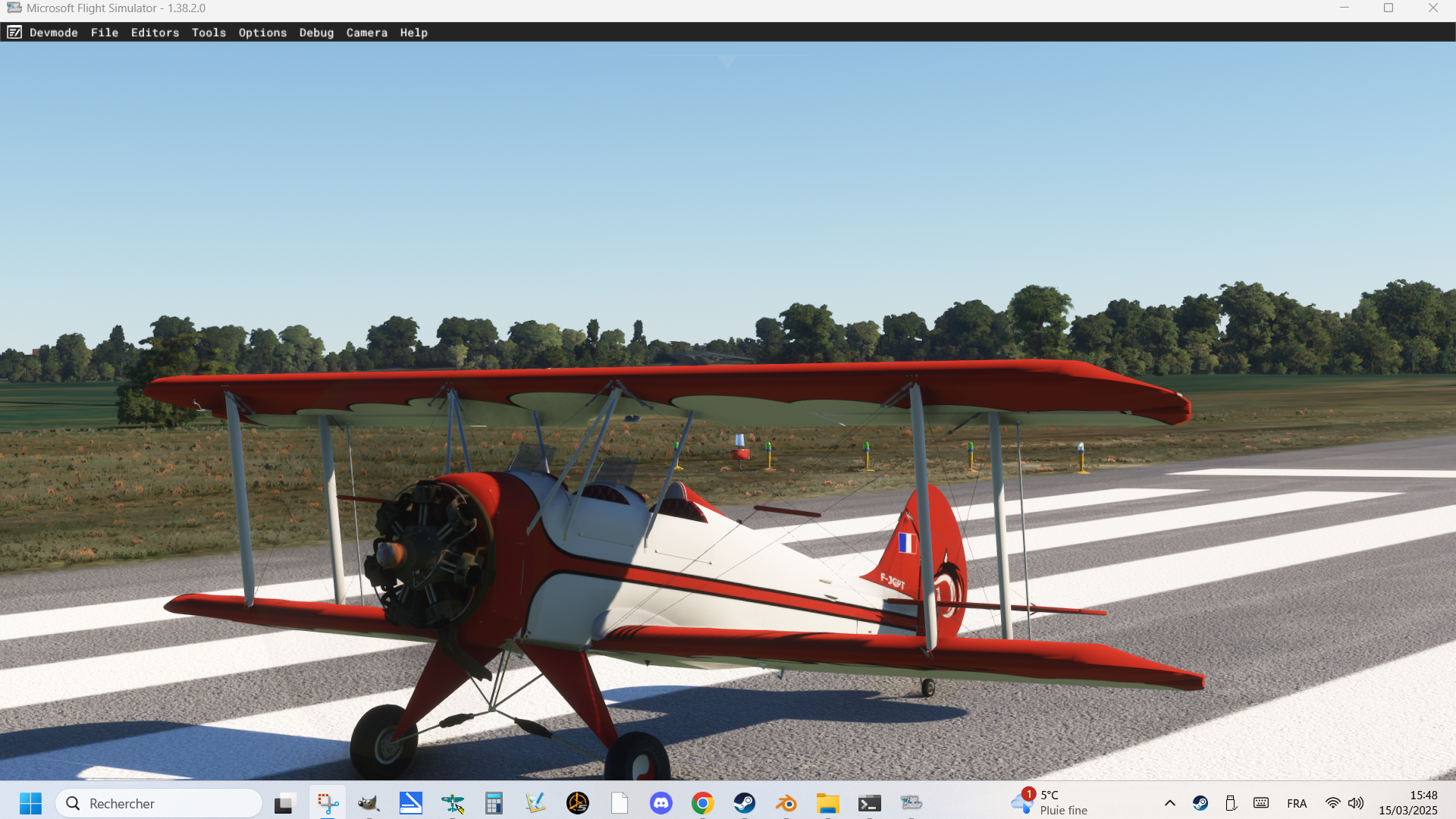Open File Explorer from the taskbar

[828, 803]
